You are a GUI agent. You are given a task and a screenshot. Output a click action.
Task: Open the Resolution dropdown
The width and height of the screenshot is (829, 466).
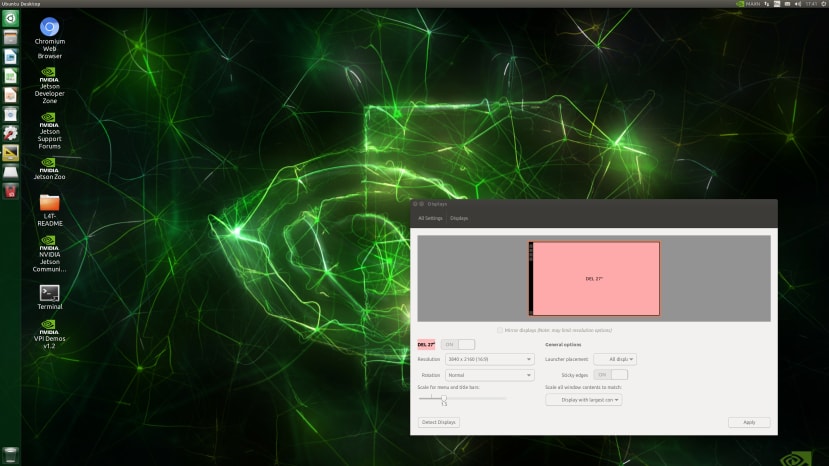pos(490,359)
